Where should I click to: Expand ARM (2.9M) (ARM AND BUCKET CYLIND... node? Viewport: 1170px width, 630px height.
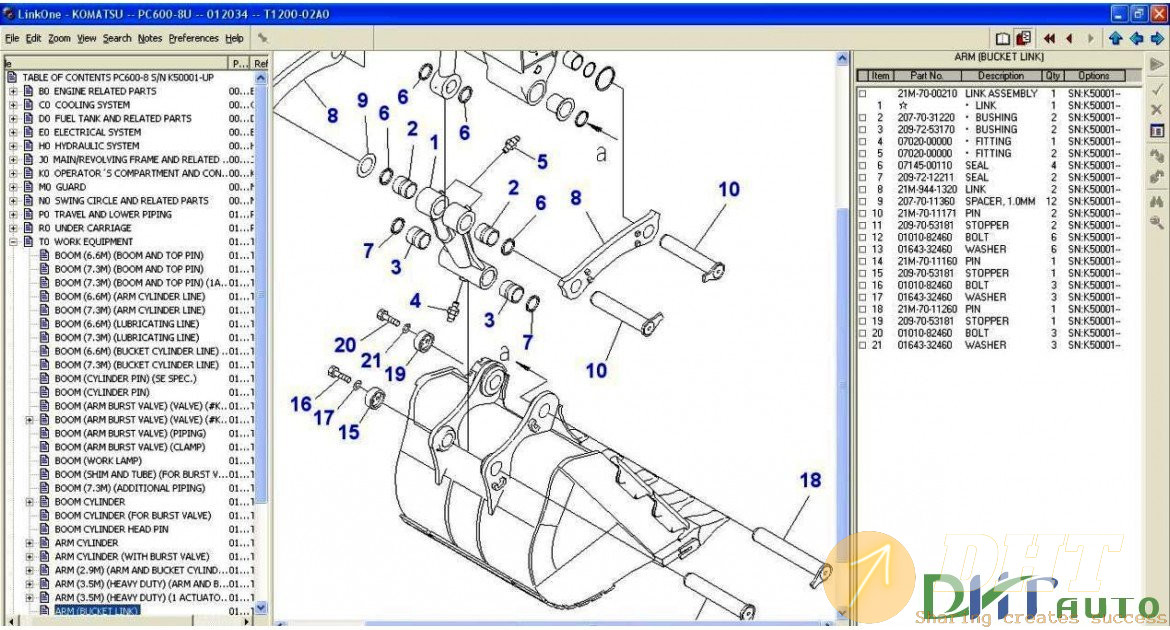29,570
